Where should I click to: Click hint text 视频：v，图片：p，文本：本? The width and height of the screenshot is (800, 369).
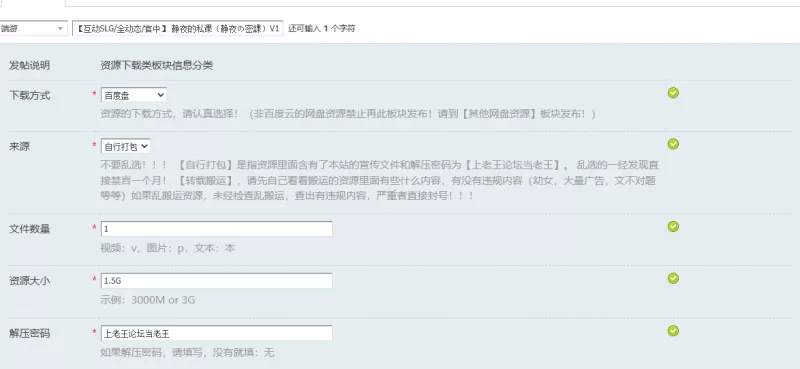(168, 248)
